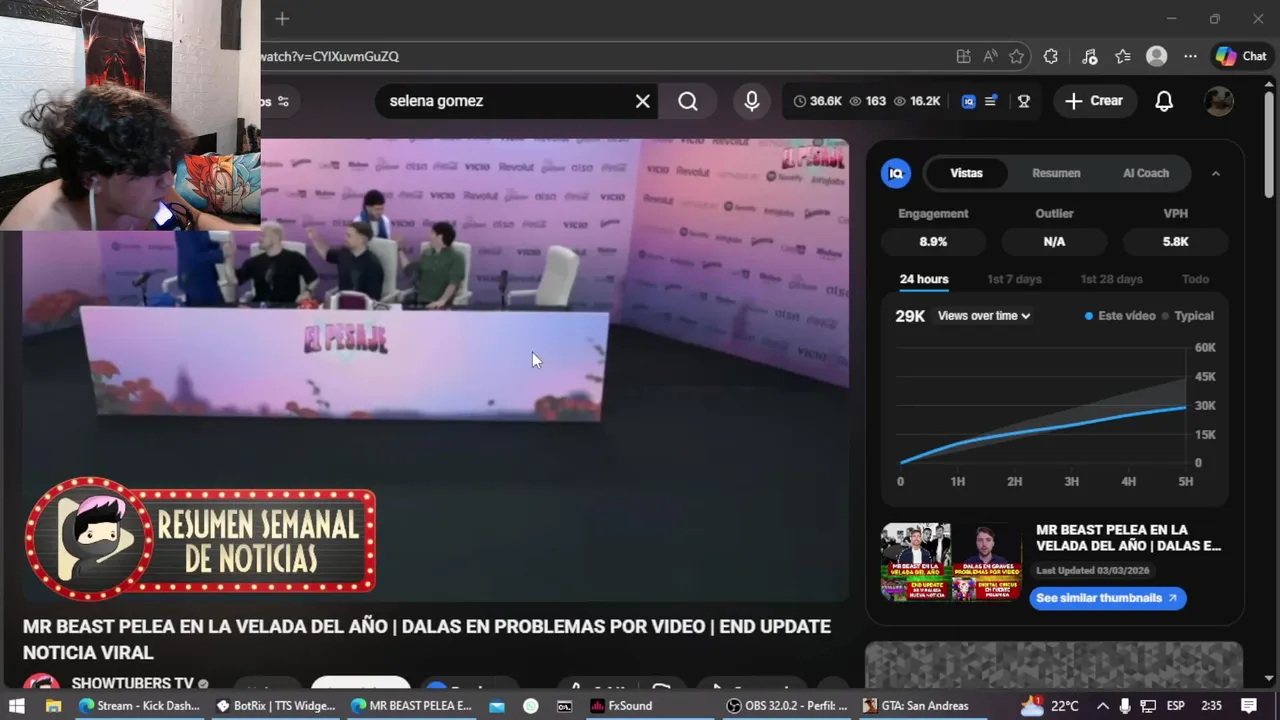Open the 22°C weather widget
Screen dimensions: 1280x720
(x=1049, y=705)
